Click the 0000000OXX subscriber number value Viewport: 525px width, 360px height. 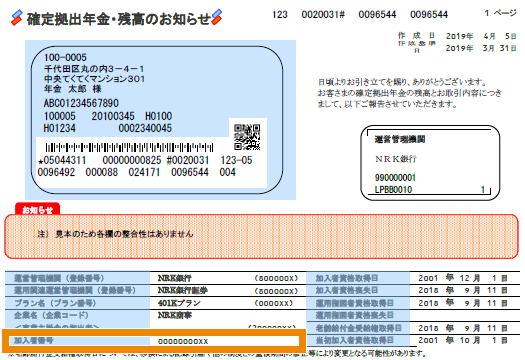(x=183, y=342)
